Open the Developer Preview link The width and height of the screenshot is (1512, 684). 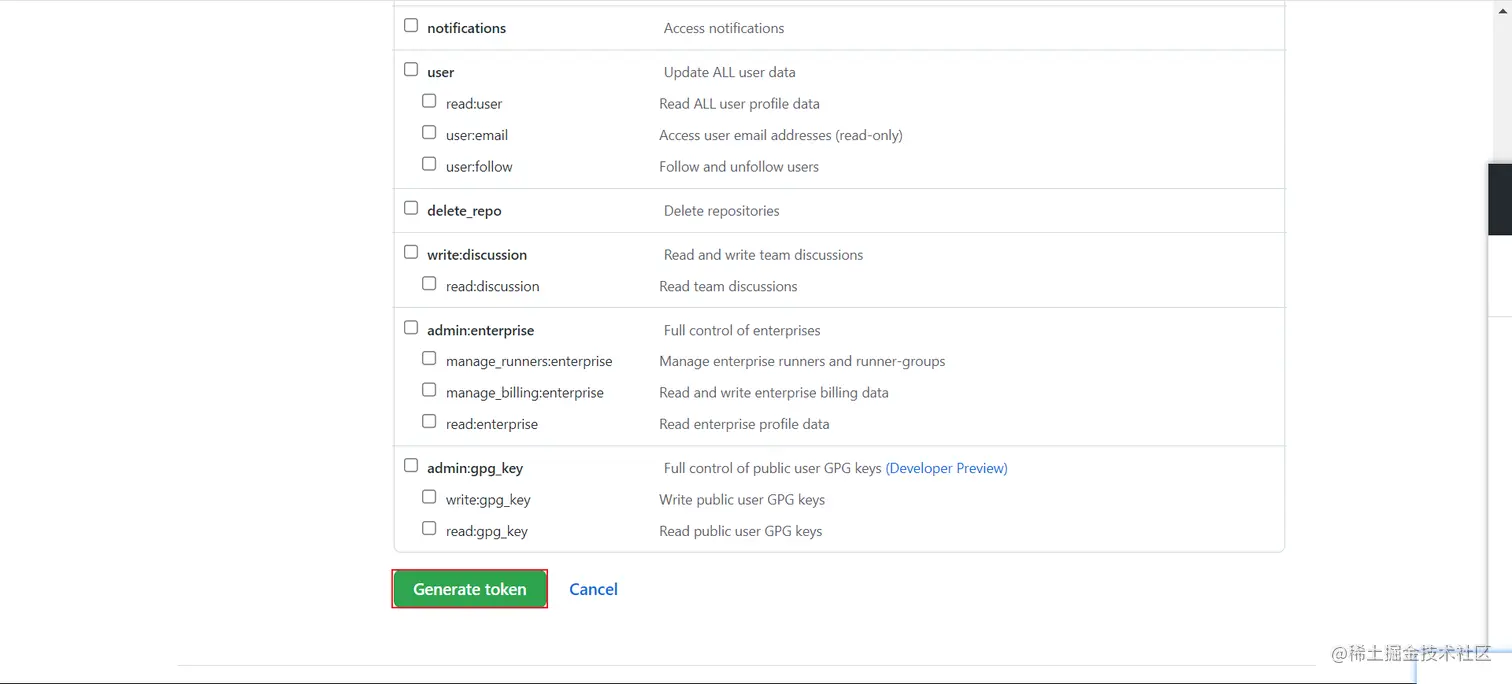pos(946,468)
